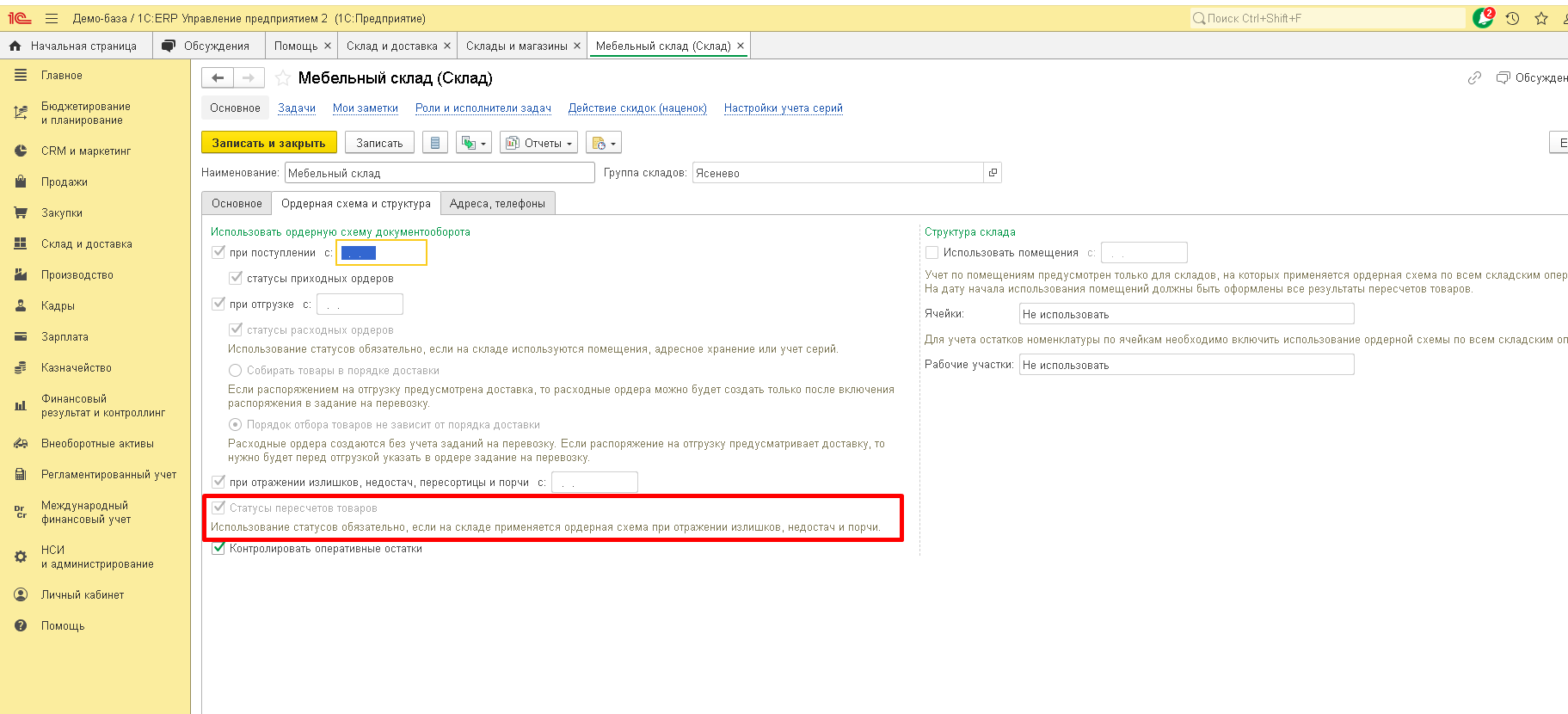The image size is (1568, 714).
Task: Open the history clock icon
Action: click(1512, 18)
